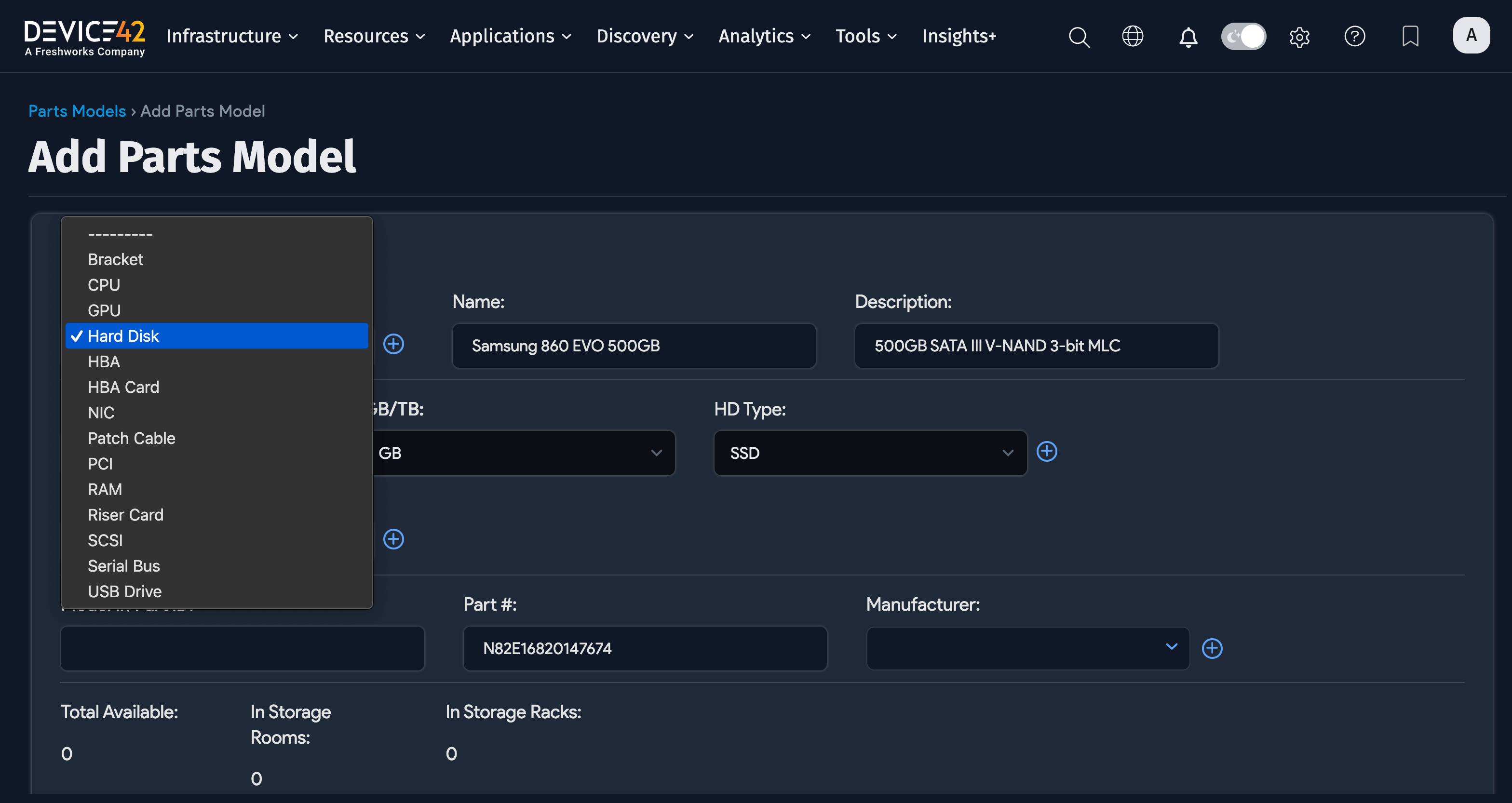Image resolution: width=1512 pixels, height=803 pixels.
Task: Open the global search
Action: [1079, 37]
